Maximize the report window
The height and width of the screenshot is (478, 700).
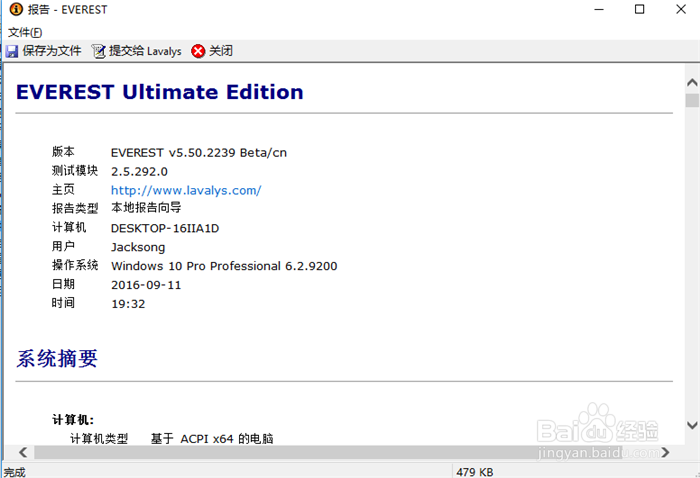pyautogui.click(x=639, y=9)
